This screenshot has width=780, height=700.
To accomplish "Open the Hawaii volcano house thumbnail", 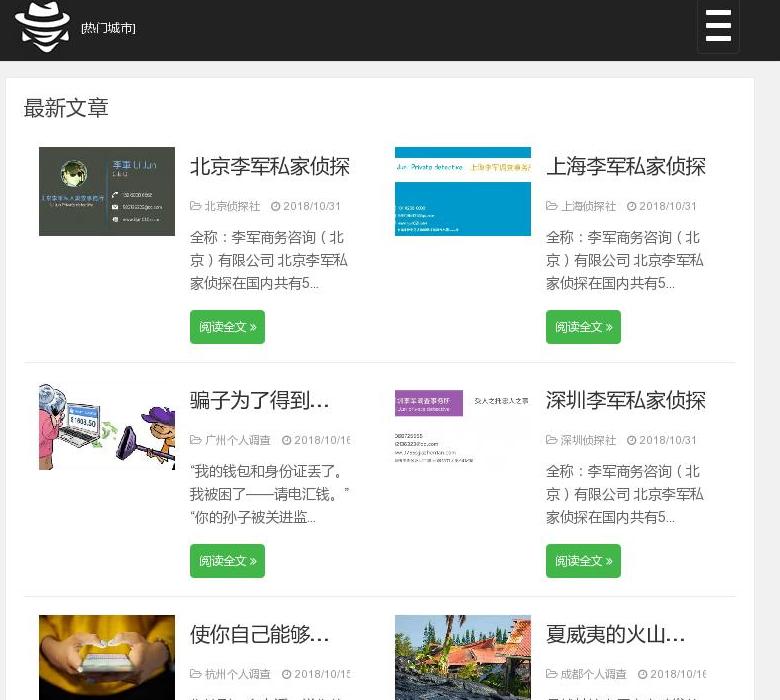I will point(463,657).
